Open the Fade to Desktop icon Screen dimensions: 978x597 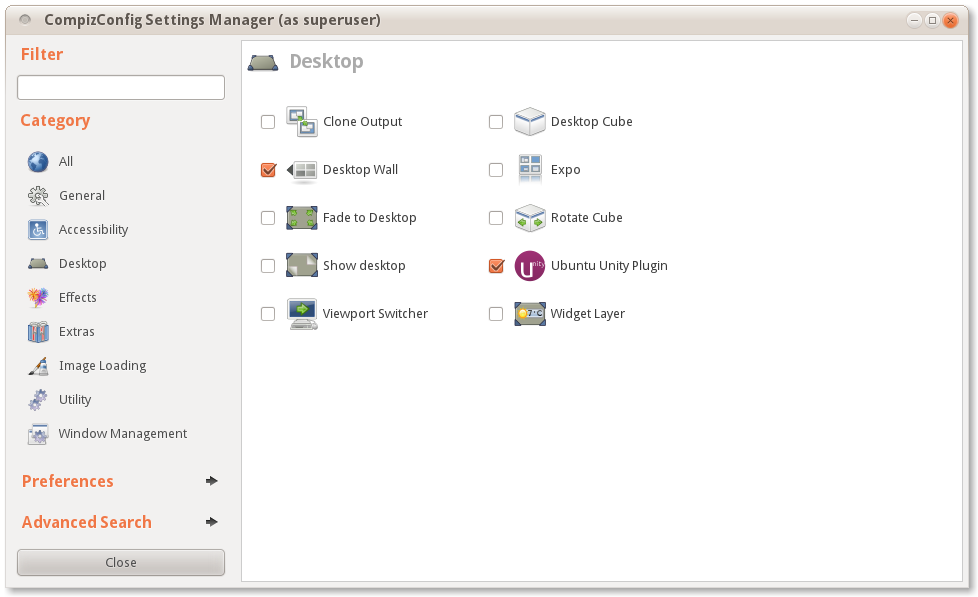click(x=302, y=218)
